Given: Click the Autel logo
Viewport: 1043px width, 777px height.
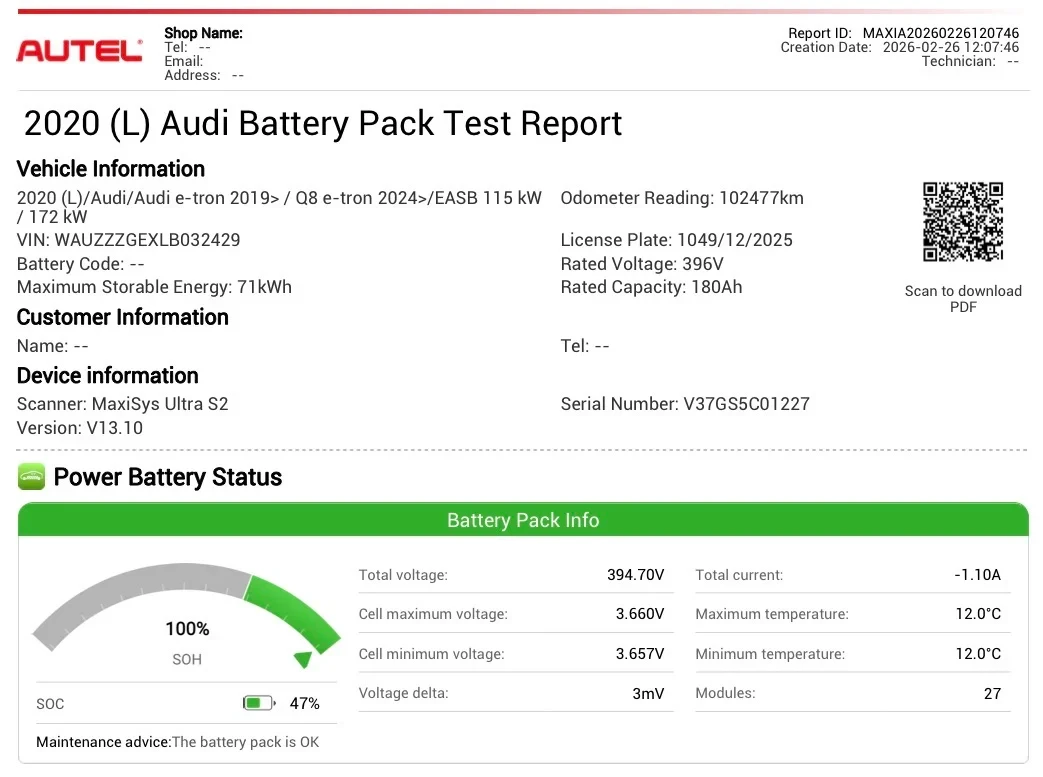Looking at the screenshot, I should coord(79,51).
